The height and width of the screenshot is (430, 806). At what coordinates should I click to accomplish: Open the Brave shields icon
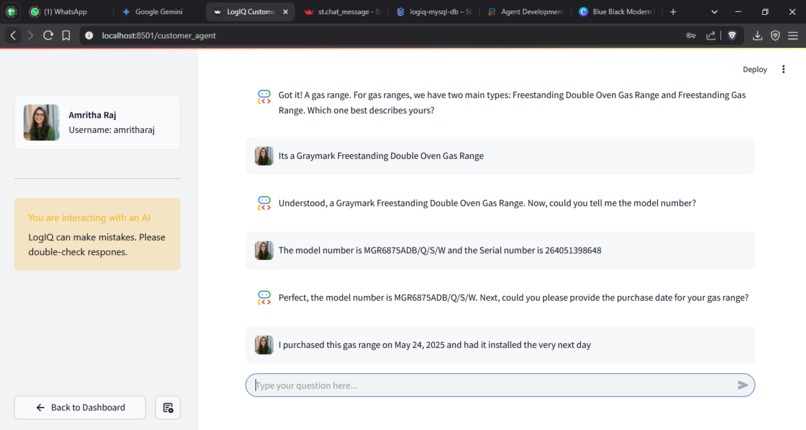[732, 35]
